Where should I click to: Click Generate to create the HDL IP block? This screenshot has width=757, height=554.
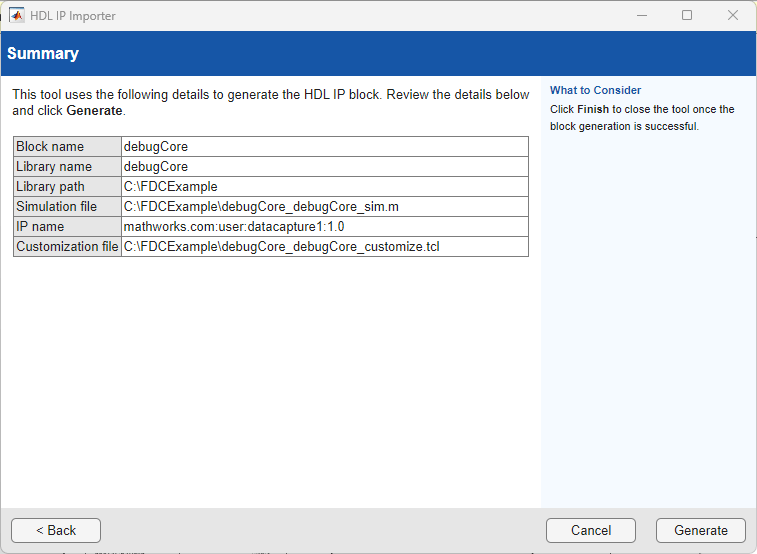pyautogui.click(x=700, y=530)
